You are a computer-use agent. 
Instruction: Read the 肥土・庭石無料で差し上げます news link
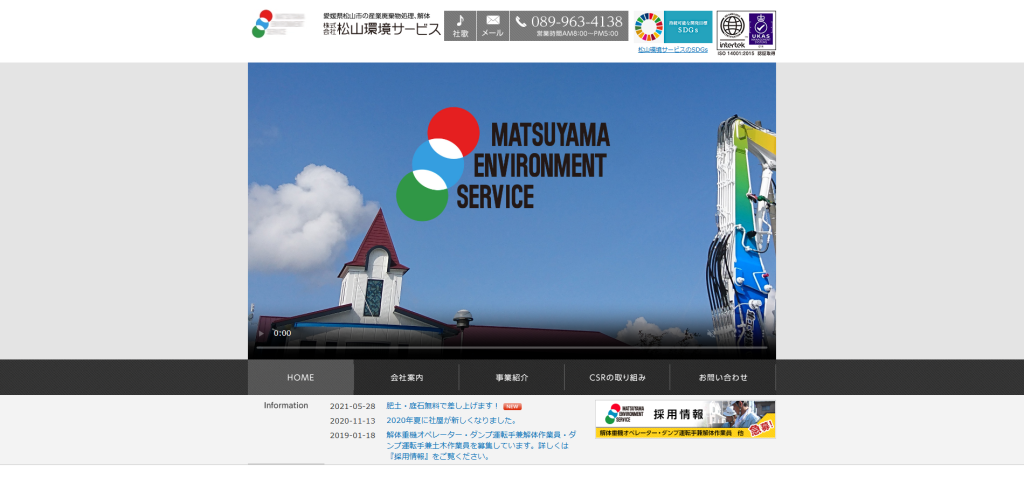click(442, 406)
